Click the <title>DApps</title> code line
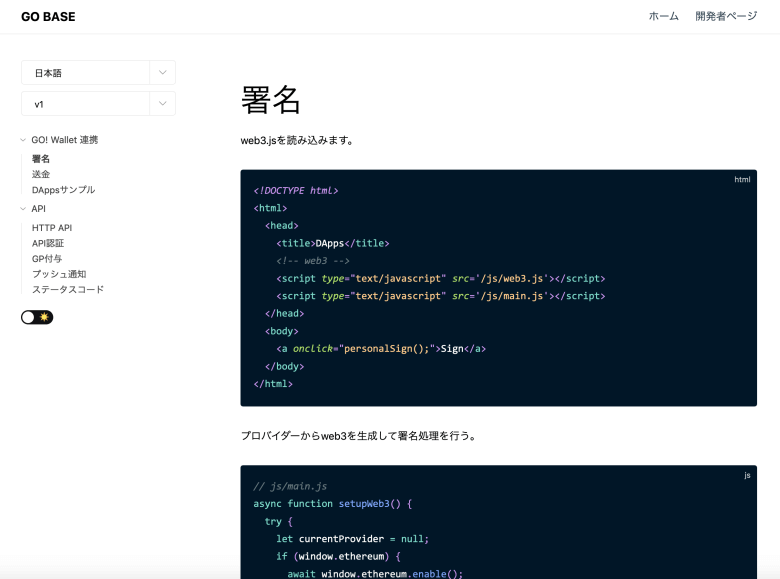Viewport: 780px width, 579px height. (333, 243)
